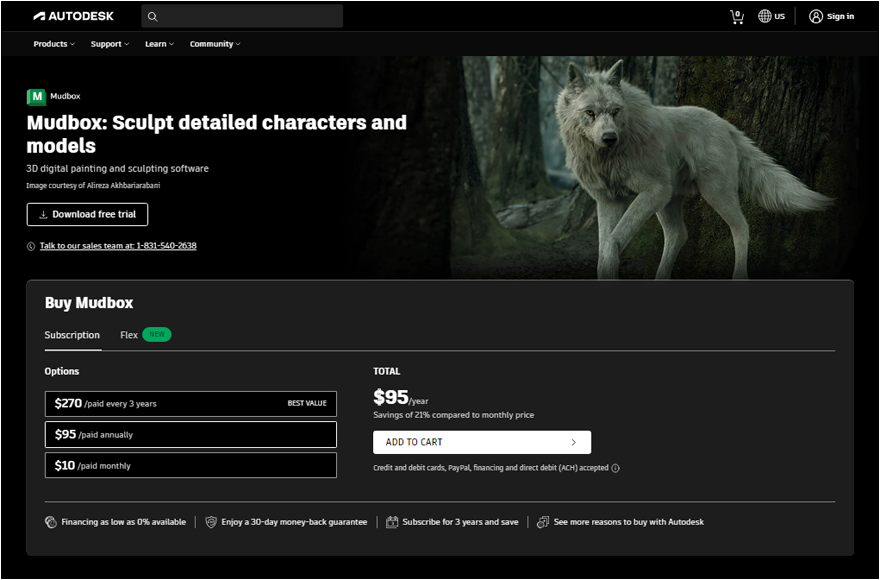This screenshot has height=580, width=880.
Task: Expand the Community menu
Action: (x=215, y=44)
